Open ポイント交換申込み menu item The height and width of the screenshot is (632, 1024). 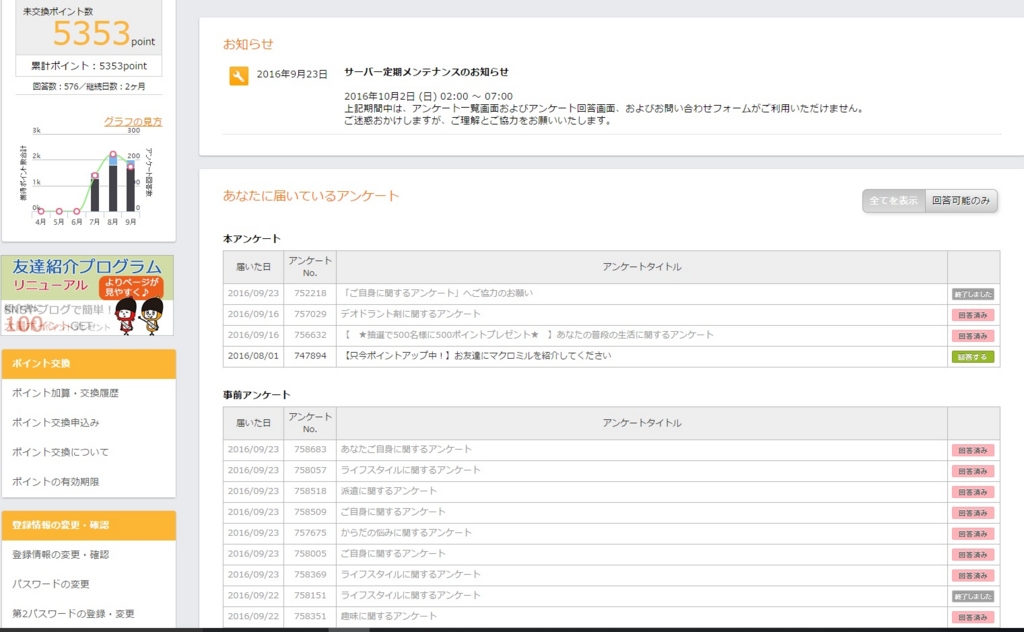[x=56, y=422]
